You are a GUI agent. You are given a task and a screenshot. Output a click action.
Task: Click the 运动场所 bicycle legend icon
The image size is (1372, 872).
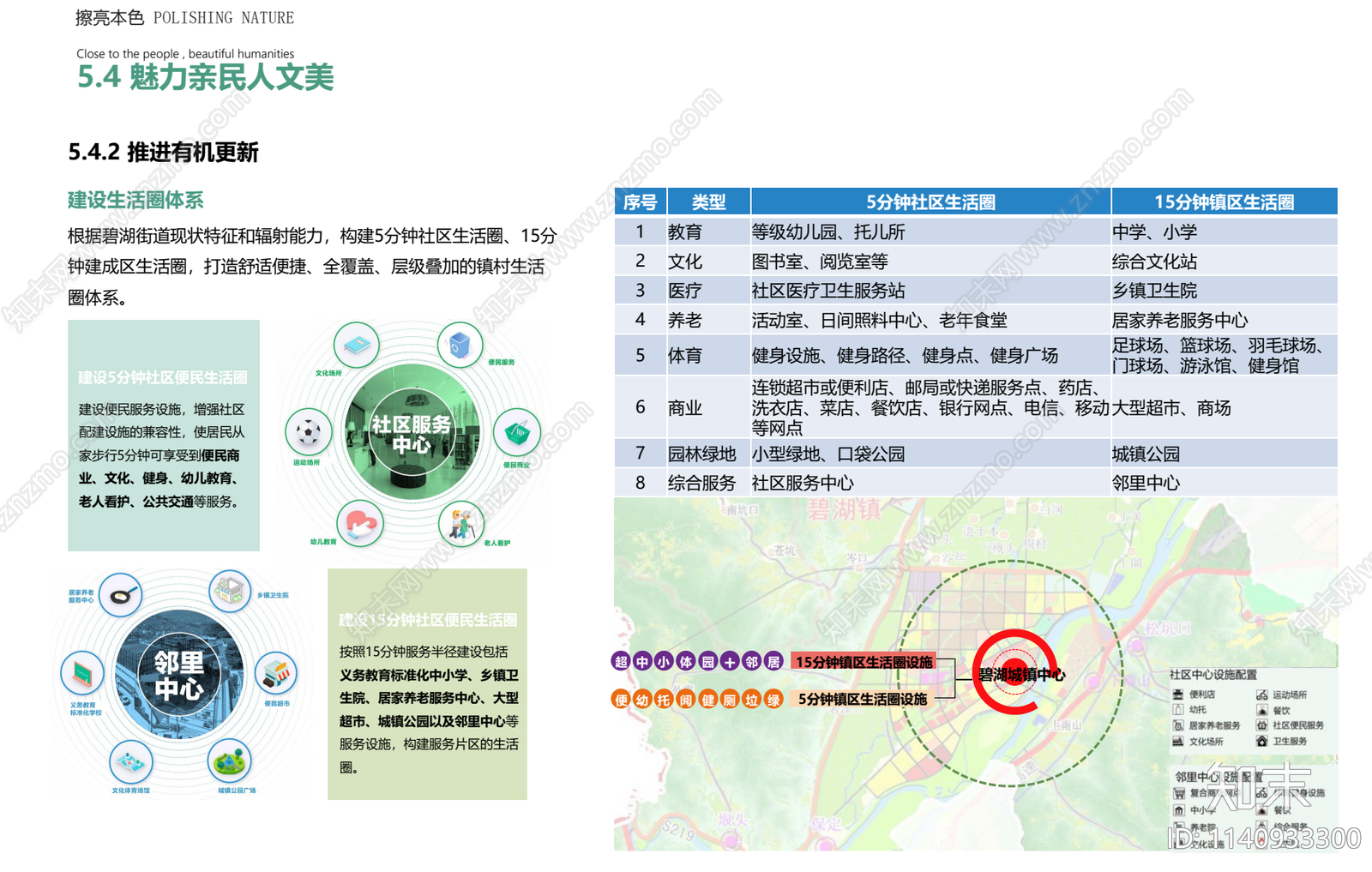point(1261,695)
